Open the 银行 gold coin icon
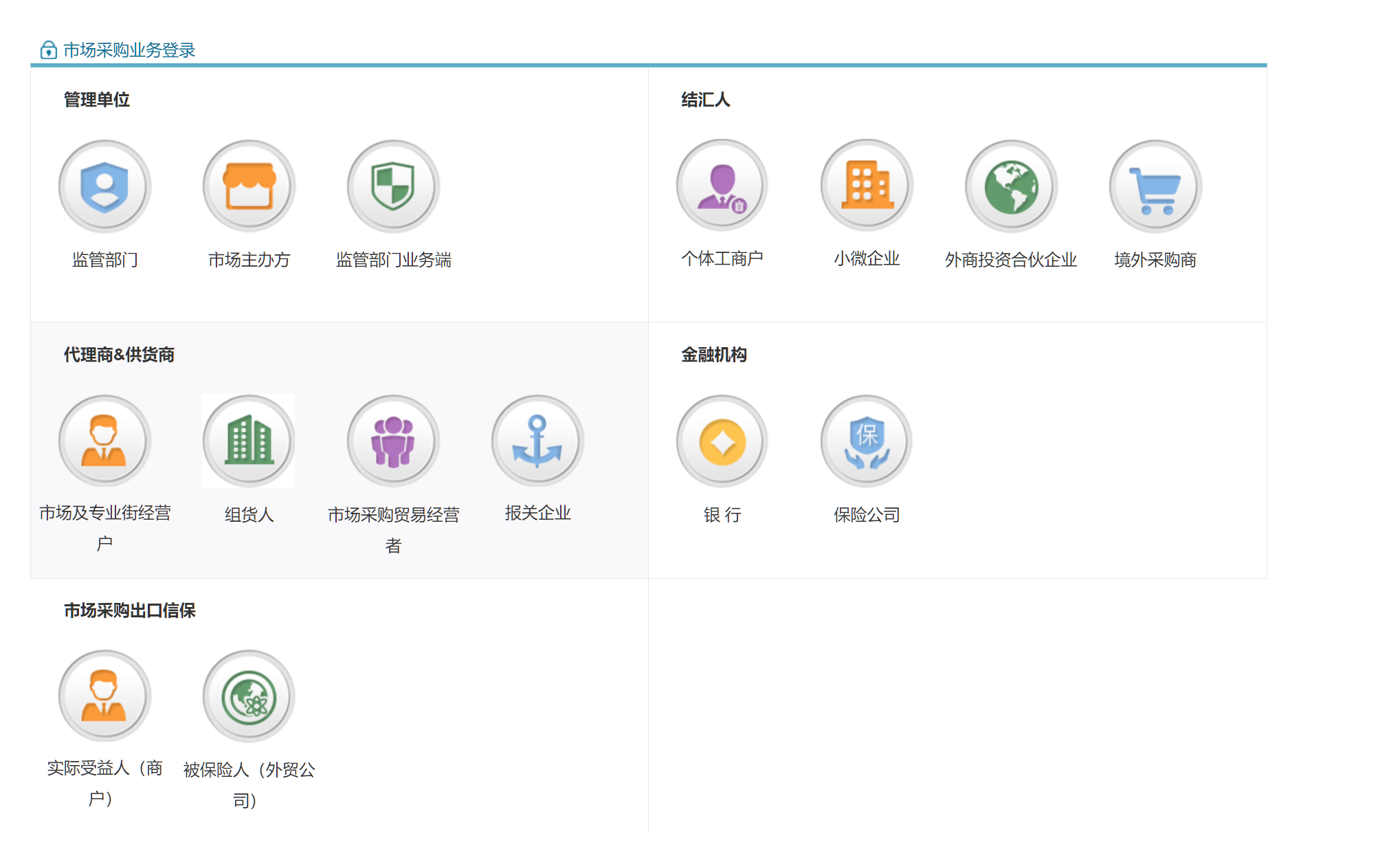 pos(722,441)
